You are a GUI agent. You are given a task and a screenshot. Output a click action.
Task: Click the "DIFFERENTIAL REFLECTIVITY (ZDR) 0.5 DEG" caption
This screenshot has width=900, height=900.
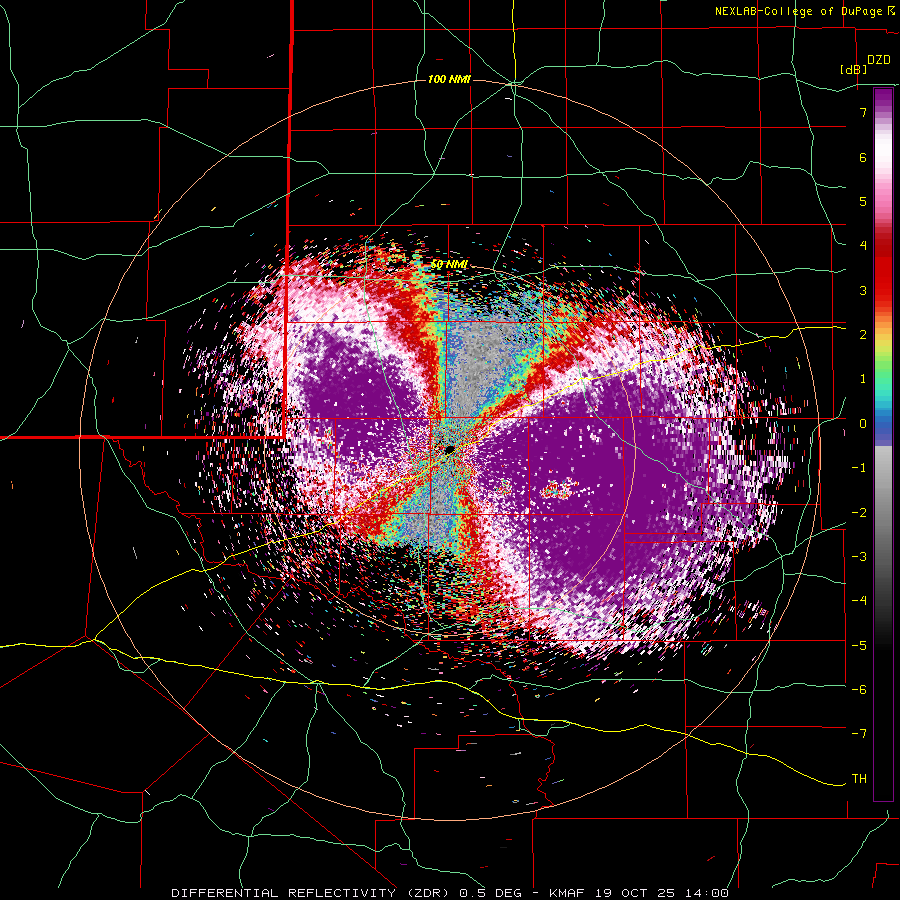pos(346,893)
